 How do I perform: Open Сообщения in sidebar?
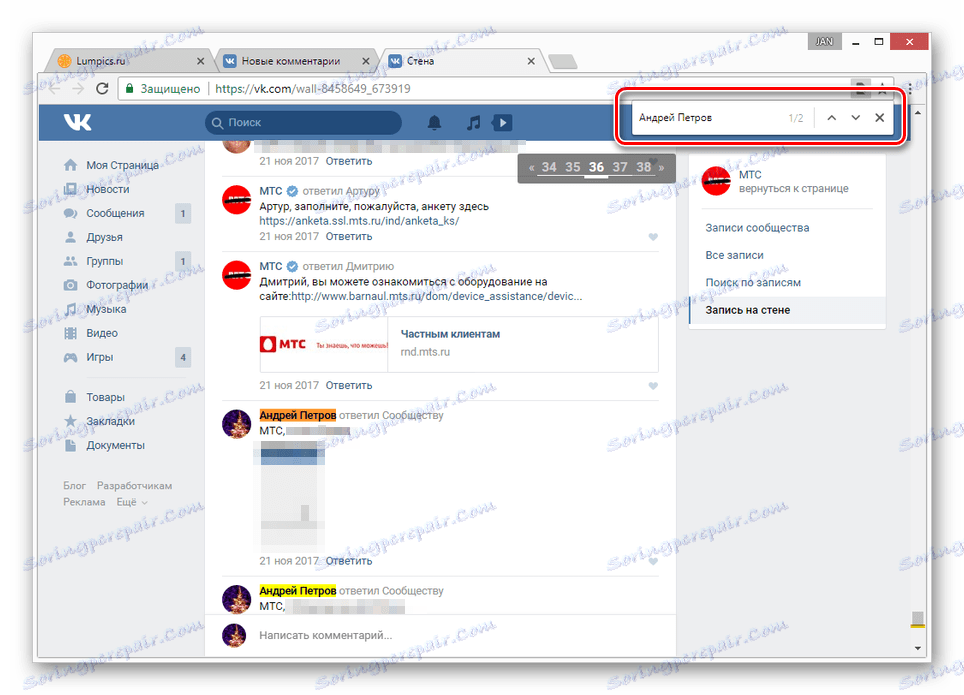click(x=115, y=213)
